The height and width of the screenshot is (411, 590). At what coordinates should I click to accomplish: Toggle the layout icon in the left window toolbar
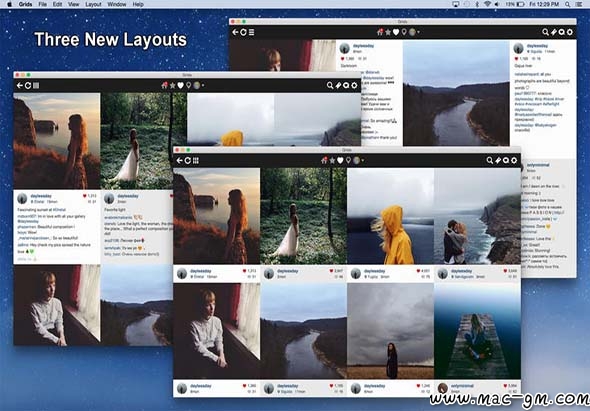(36, 85)
